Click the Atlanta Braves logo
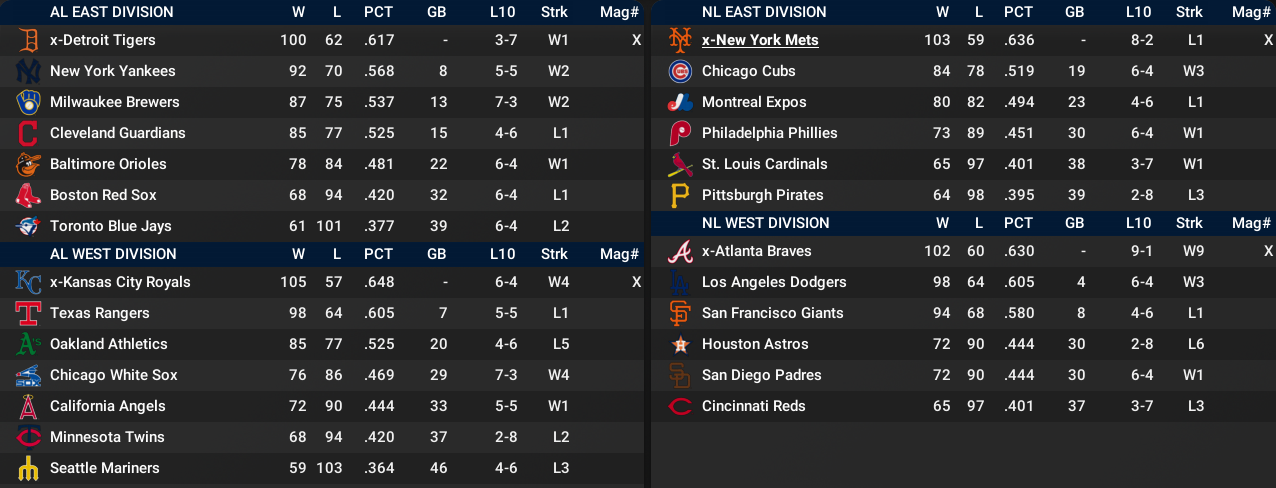The image size is (1276, 488). pyautogui.click(x=680, y=252)
